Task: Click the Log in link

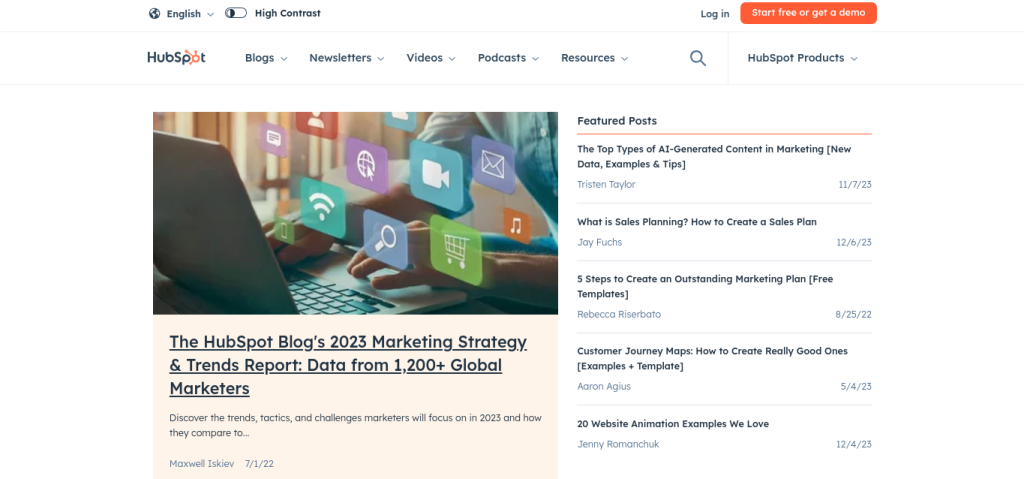Action: 715,14
